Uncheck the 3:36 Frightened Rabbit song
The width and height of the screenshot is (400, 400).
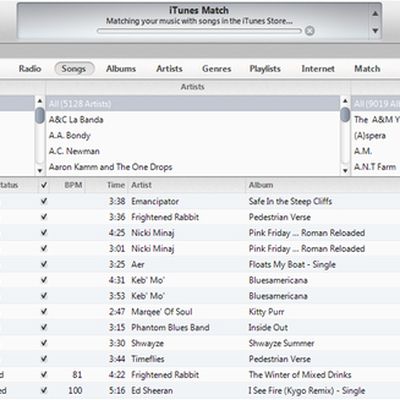coord(44,217)
